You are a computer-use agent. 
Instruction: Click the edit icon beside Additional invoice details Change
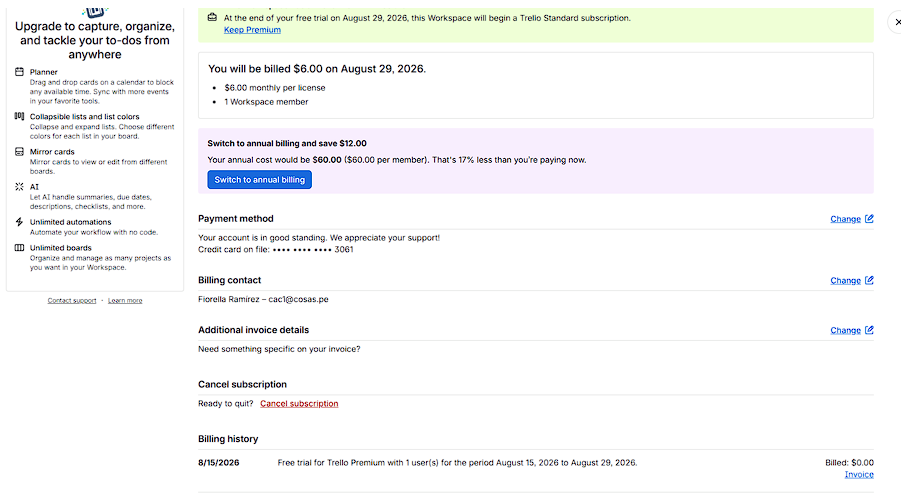tap(869, 330)
